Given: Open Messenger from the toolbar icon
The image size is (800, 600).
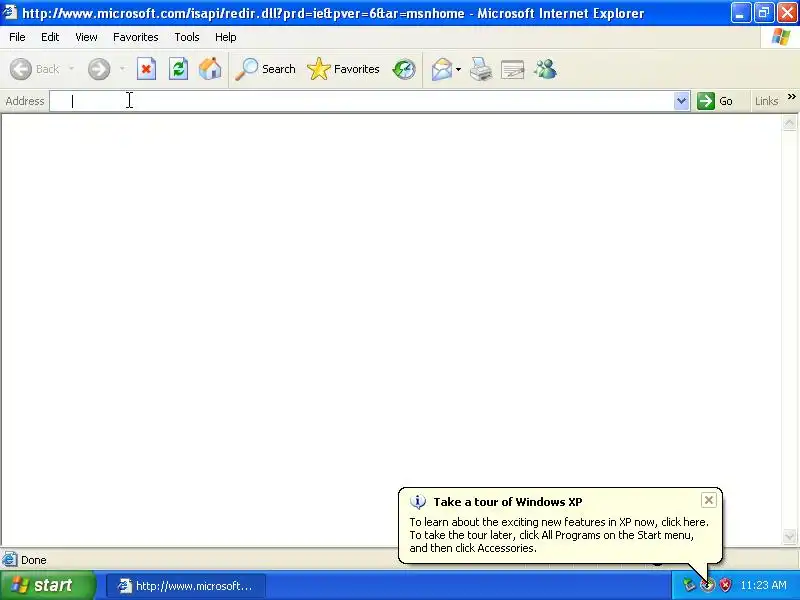Looking at the screenshot, I should (x=545, y=69).
